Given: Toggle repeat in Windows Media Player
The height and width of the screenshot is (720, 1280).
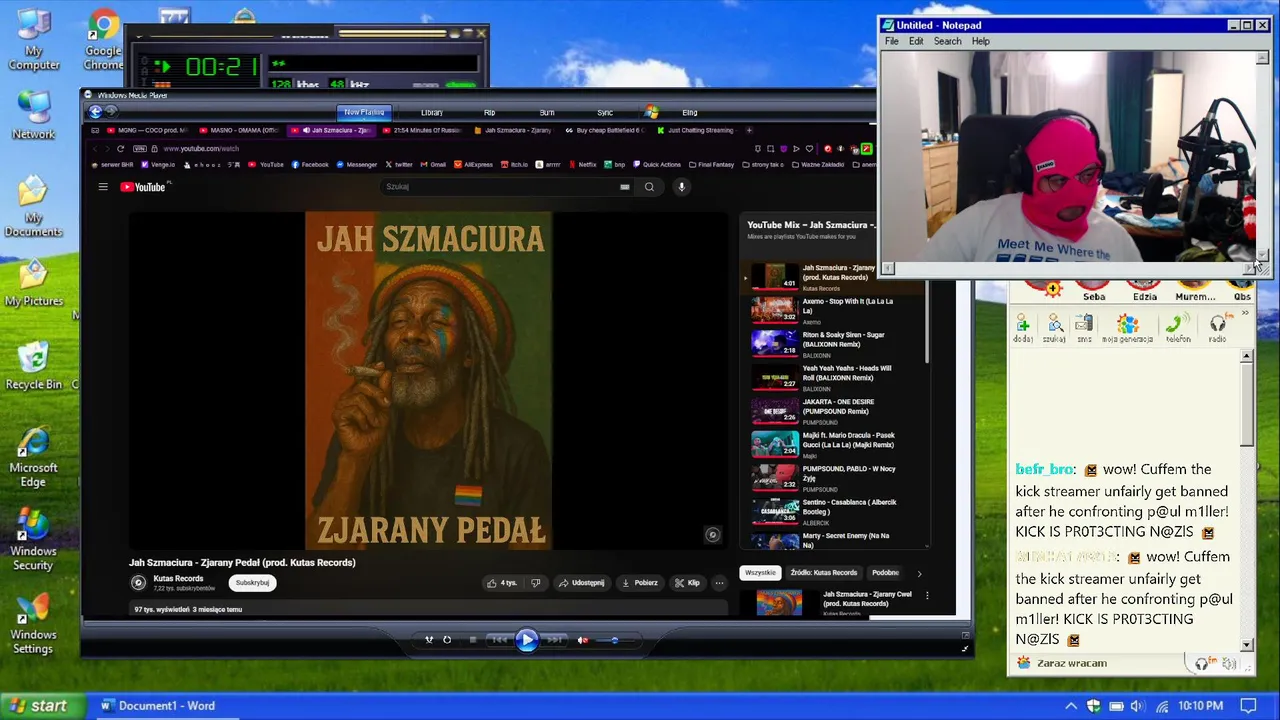Looking at the screenshot, I should pos(447,640).
